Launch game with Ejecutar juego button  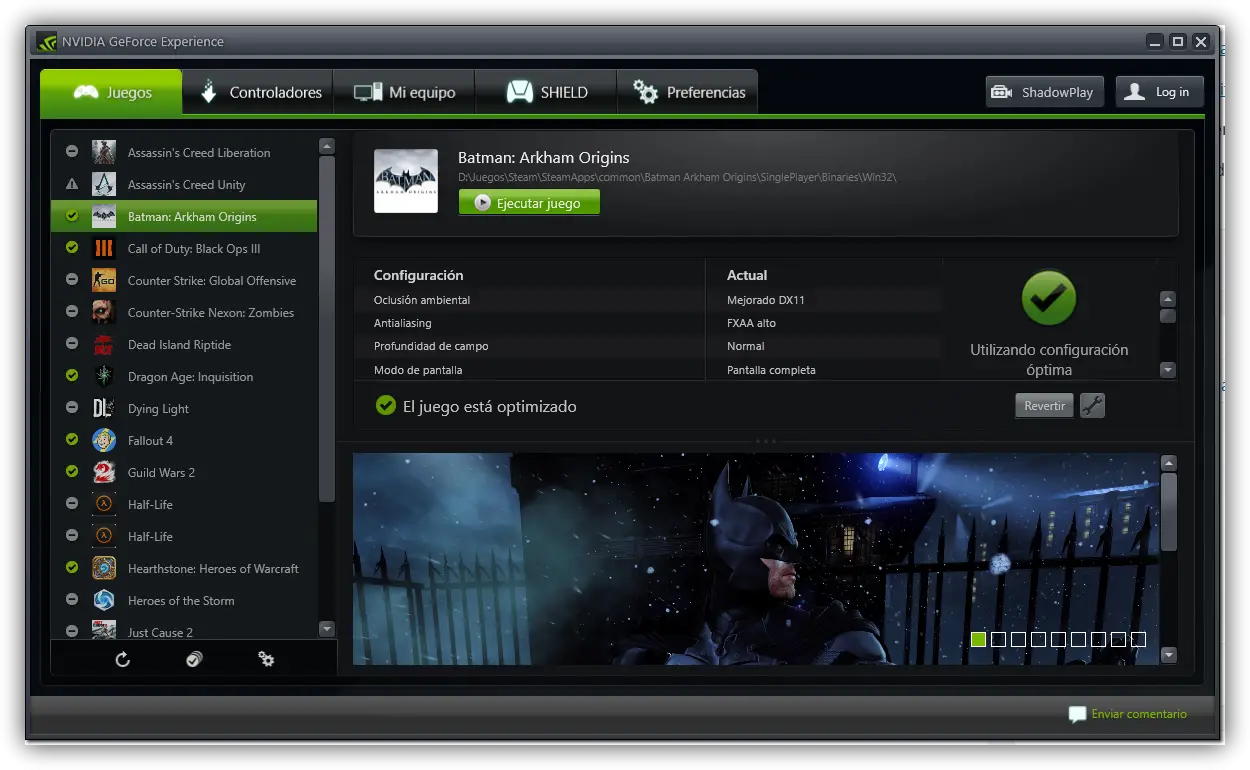point(529,202)
